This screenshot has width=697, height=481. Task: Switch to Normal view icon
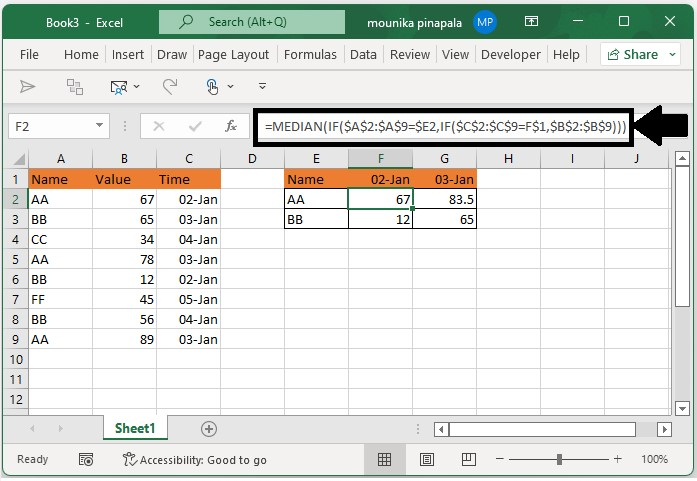tap(385, 459)
